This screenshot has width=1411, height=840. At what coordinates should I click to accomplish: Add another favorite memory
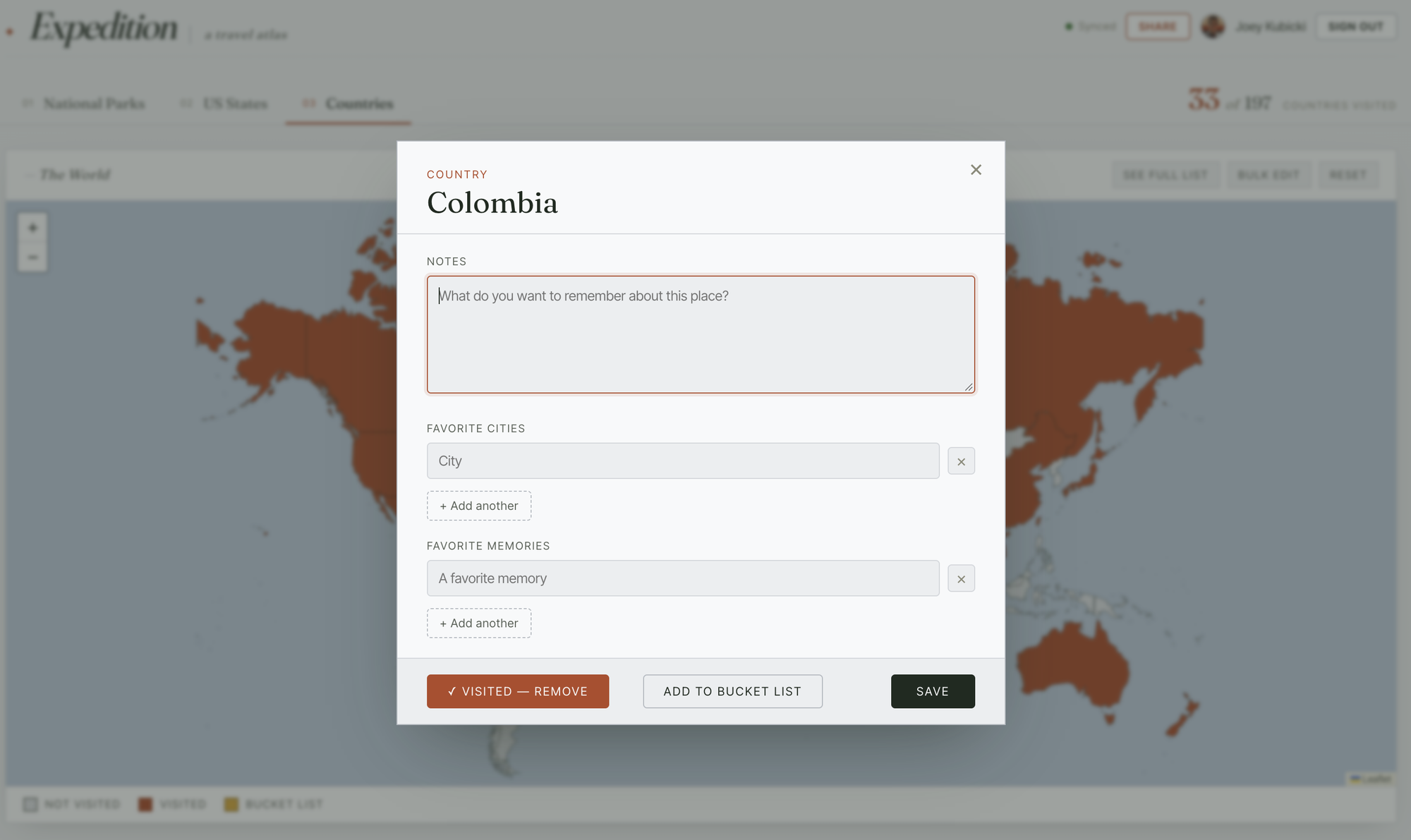click(479, 623)
